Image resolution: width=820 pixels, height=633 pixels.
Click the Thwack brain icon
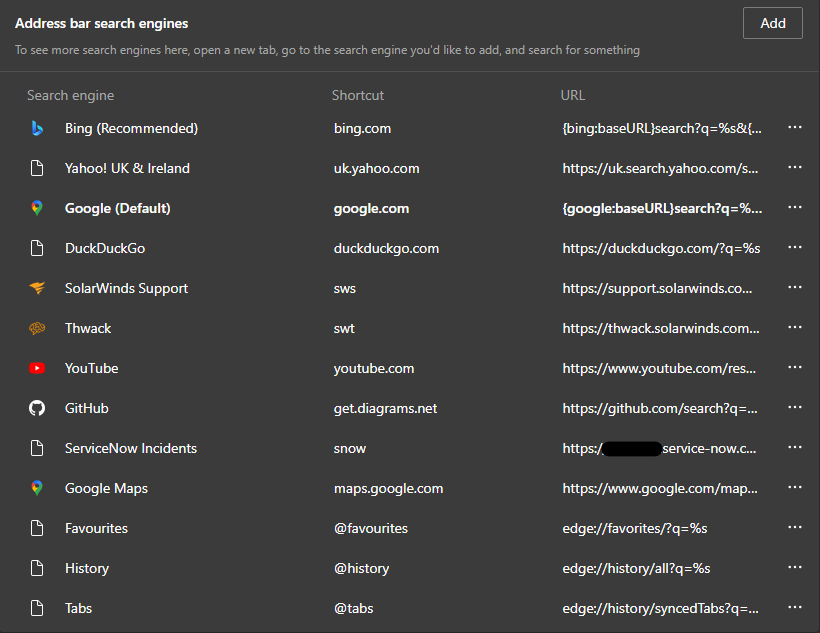coord(37,328)
